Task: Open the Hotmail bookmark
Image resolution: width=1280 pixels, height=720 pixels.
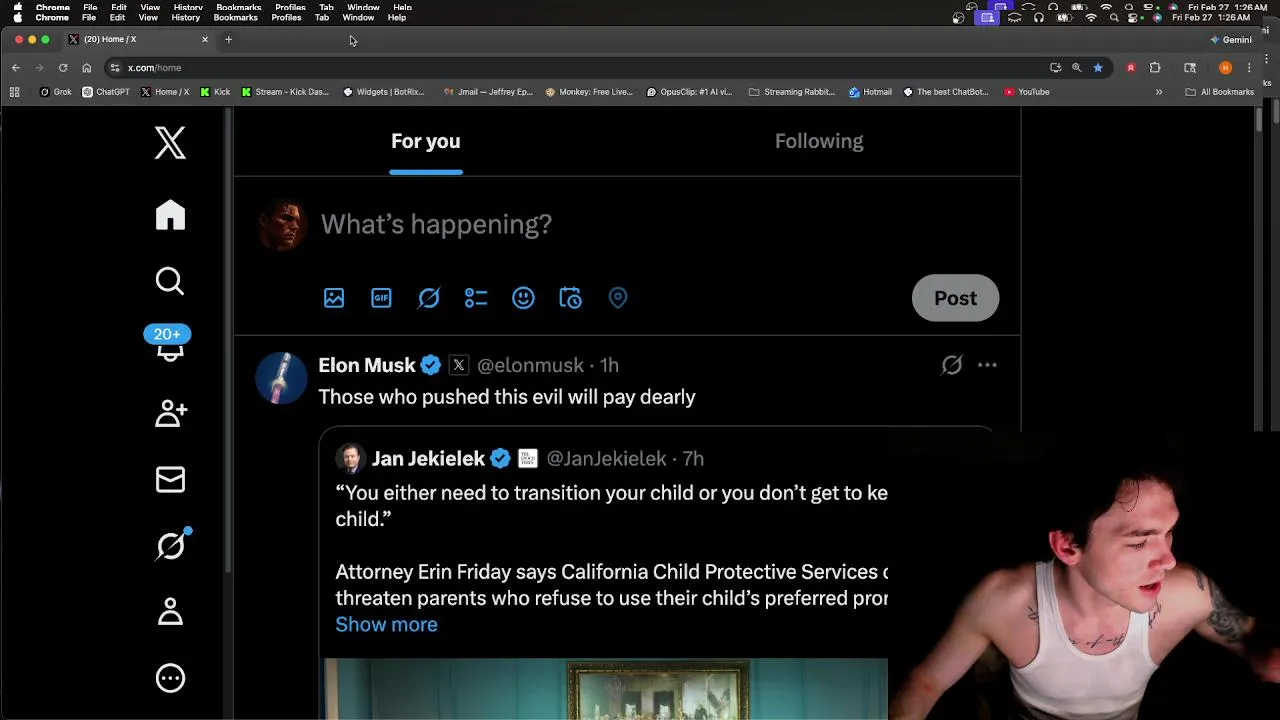Action: [x=870, y=92]
